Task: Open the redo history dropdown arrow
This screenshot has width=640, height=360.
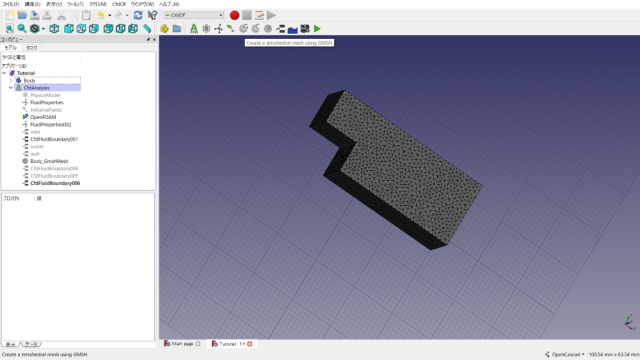Action: tap(127, 16)
